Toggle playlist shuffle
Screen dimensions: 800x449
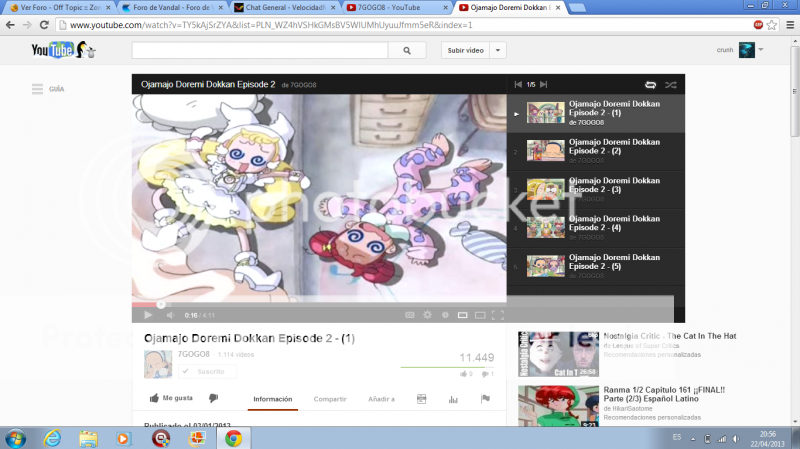[x=670, y=85]
